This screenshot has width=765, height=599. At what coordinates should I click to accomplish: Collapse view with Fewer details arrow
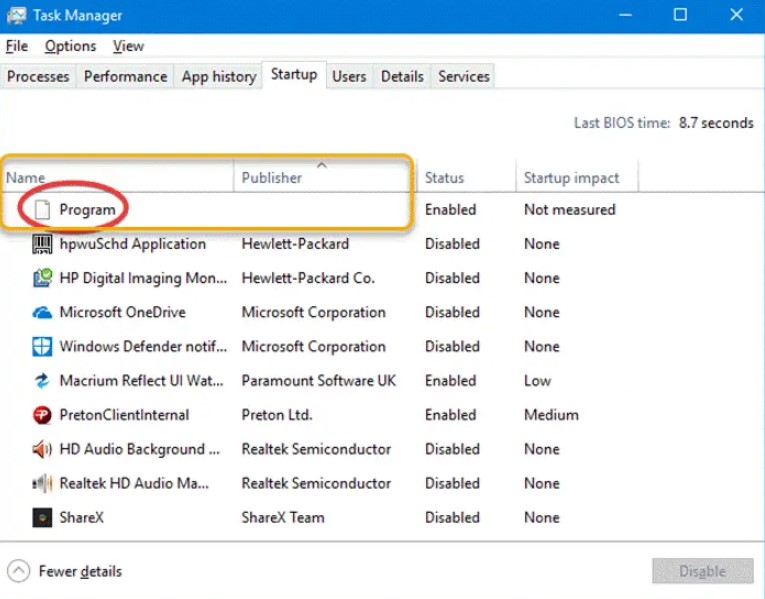[19, 571]
